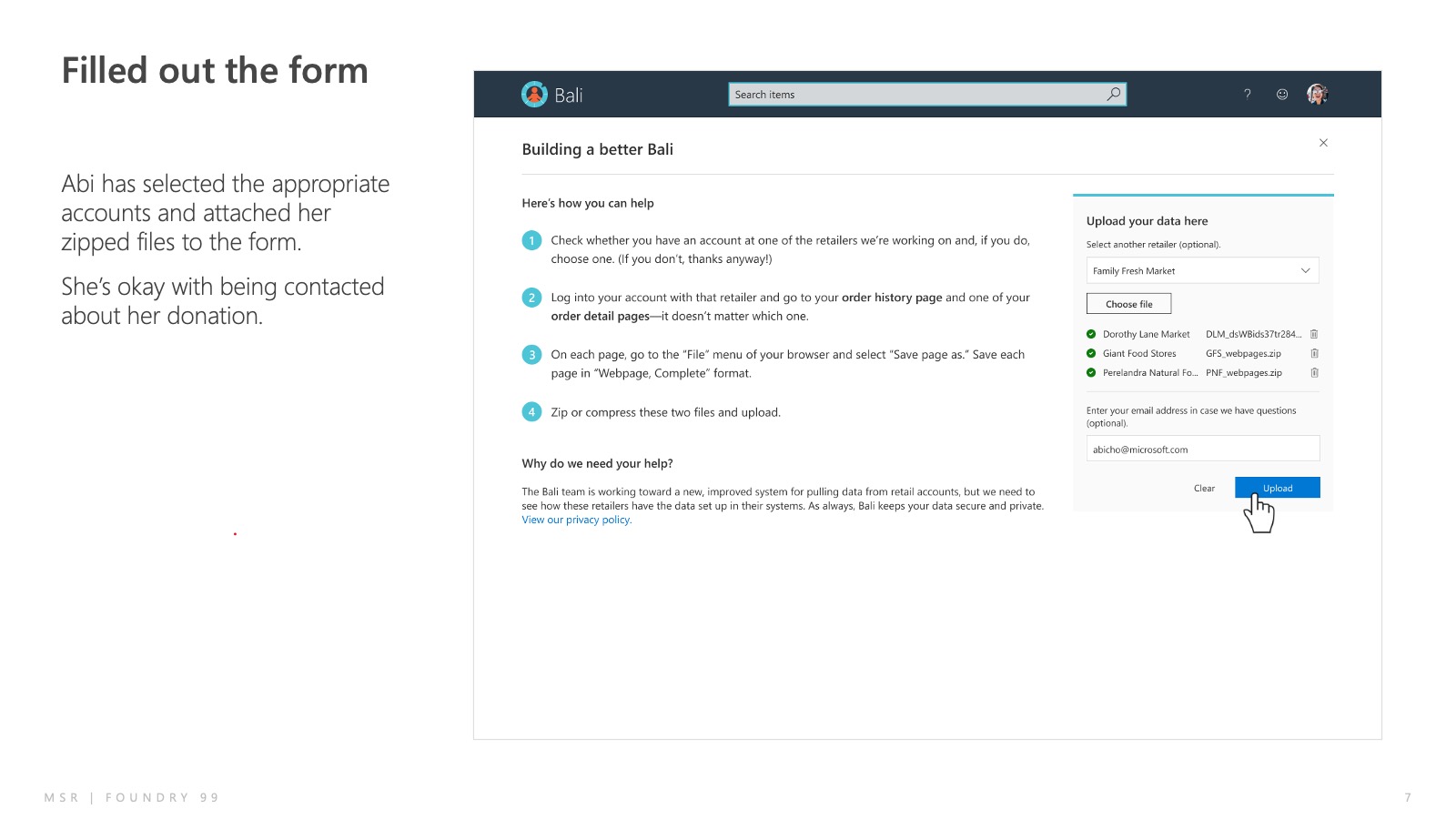The height and width of the screenshot is (819, 1456).
Task: Click the Dorothy Lane Market retailer name
Action: (x=1146, y=334)
